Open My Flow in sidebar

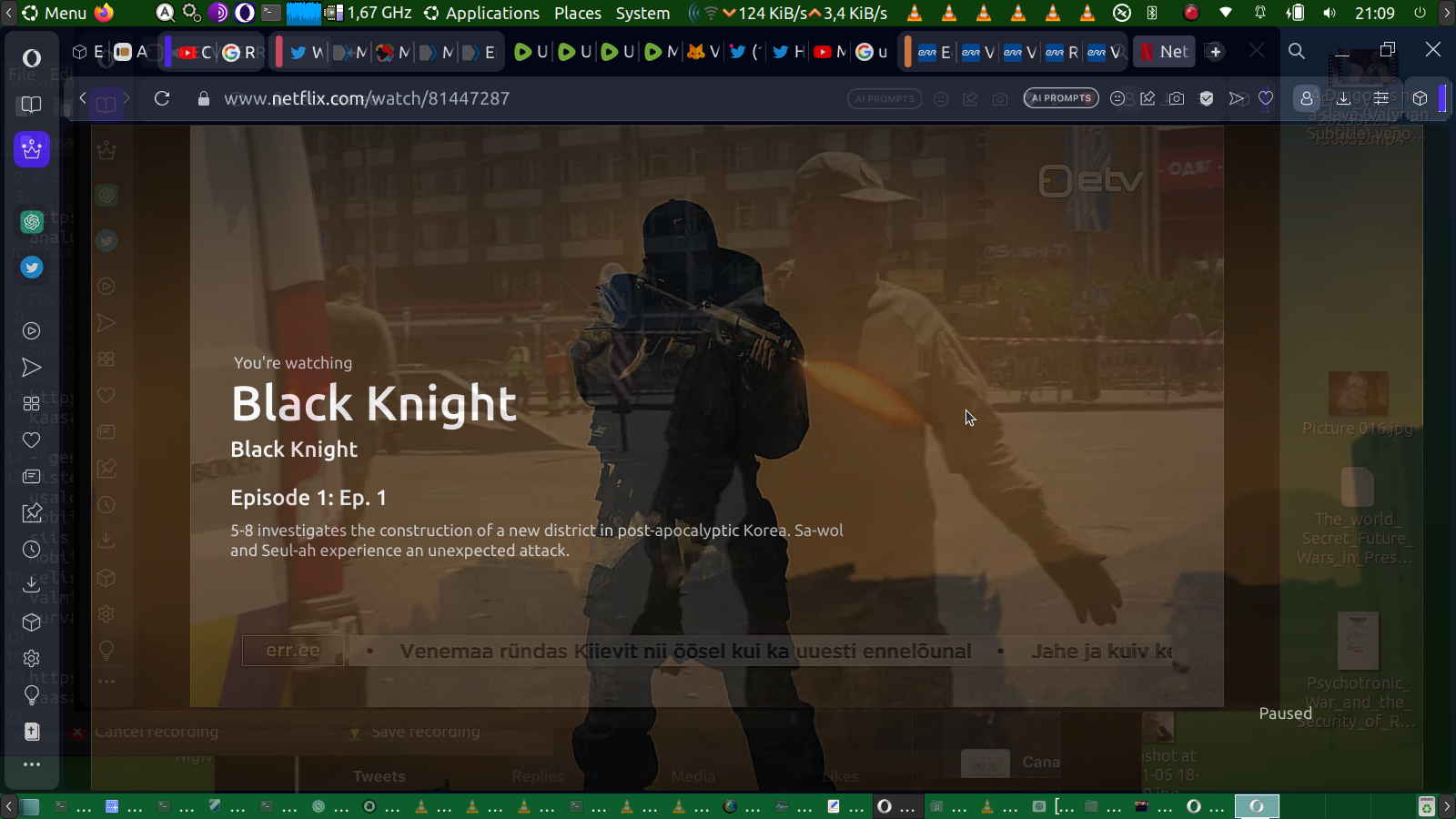point(32,367)
